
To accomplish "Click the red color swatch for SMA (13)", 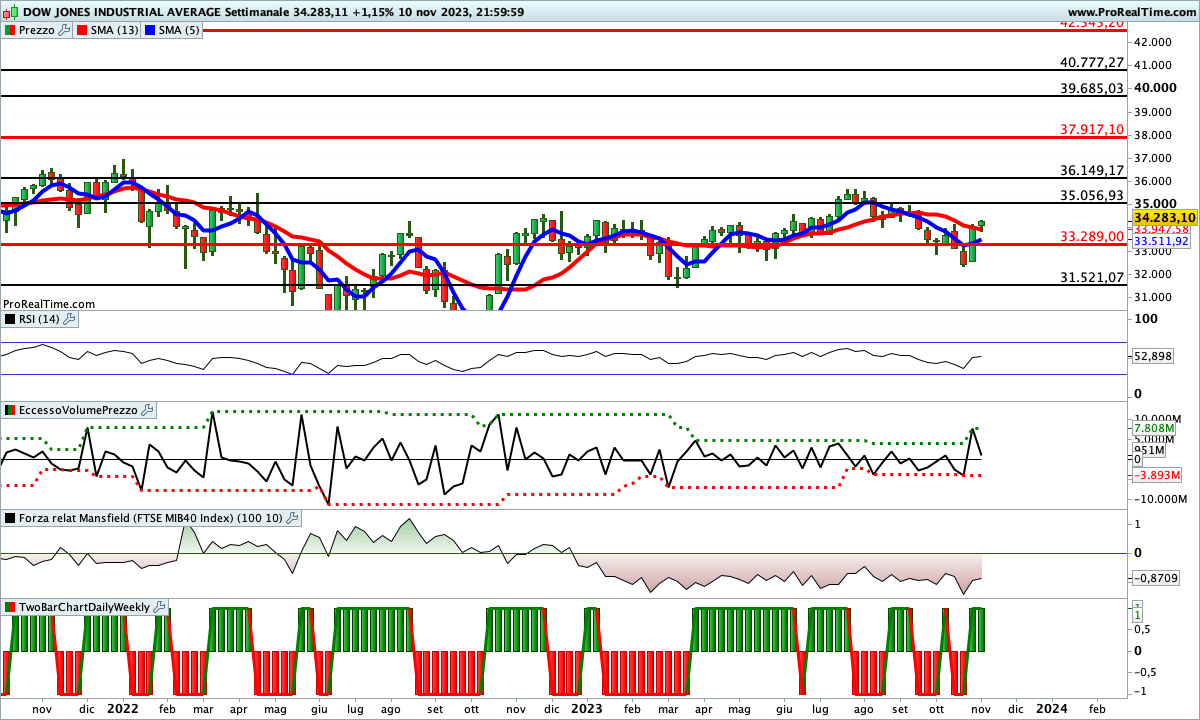I will (x=81, y=29).
